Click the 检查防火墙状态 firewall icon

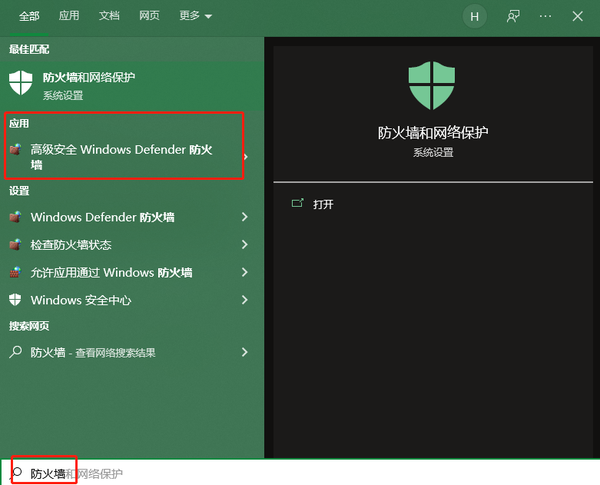tap(15, 245)
